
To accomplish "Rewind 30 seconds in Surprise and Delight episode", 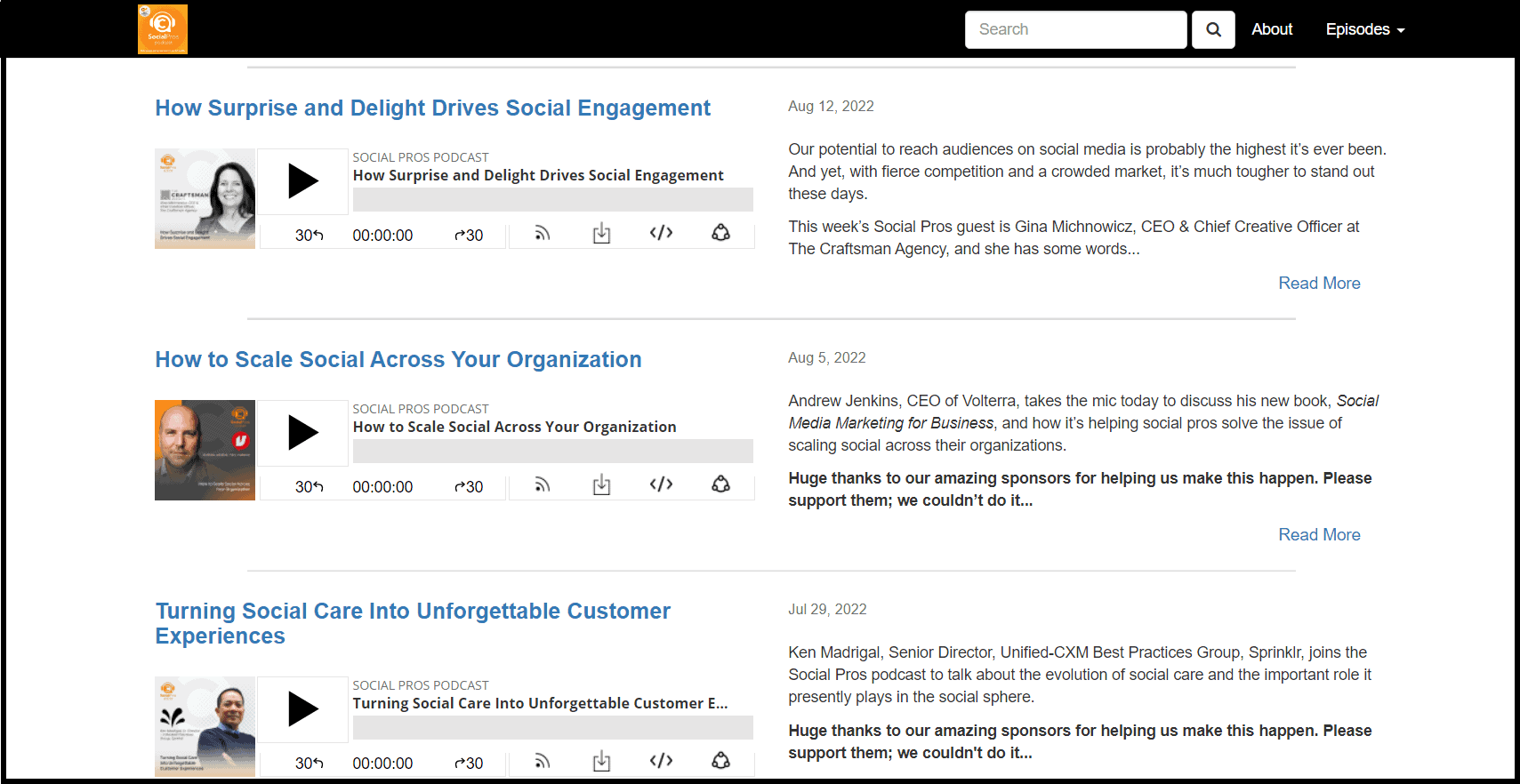I will point(310,236).
